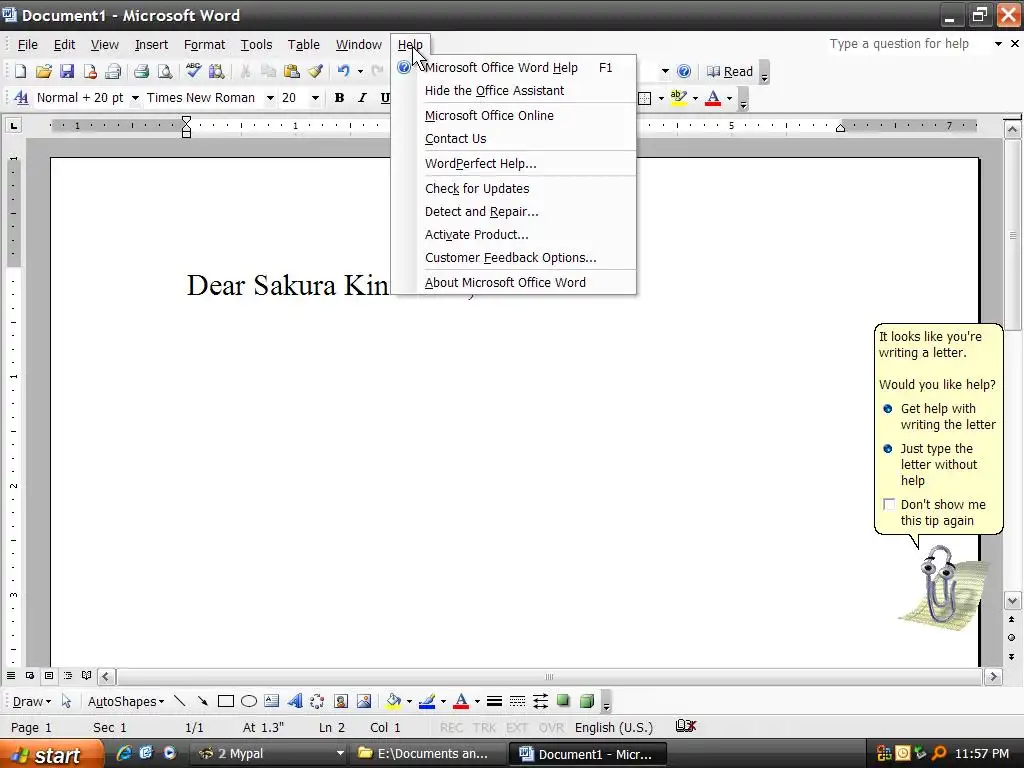Save the document with floppy icon
The width and height of the screenshot is (1024, 768).
coord(67,71)
